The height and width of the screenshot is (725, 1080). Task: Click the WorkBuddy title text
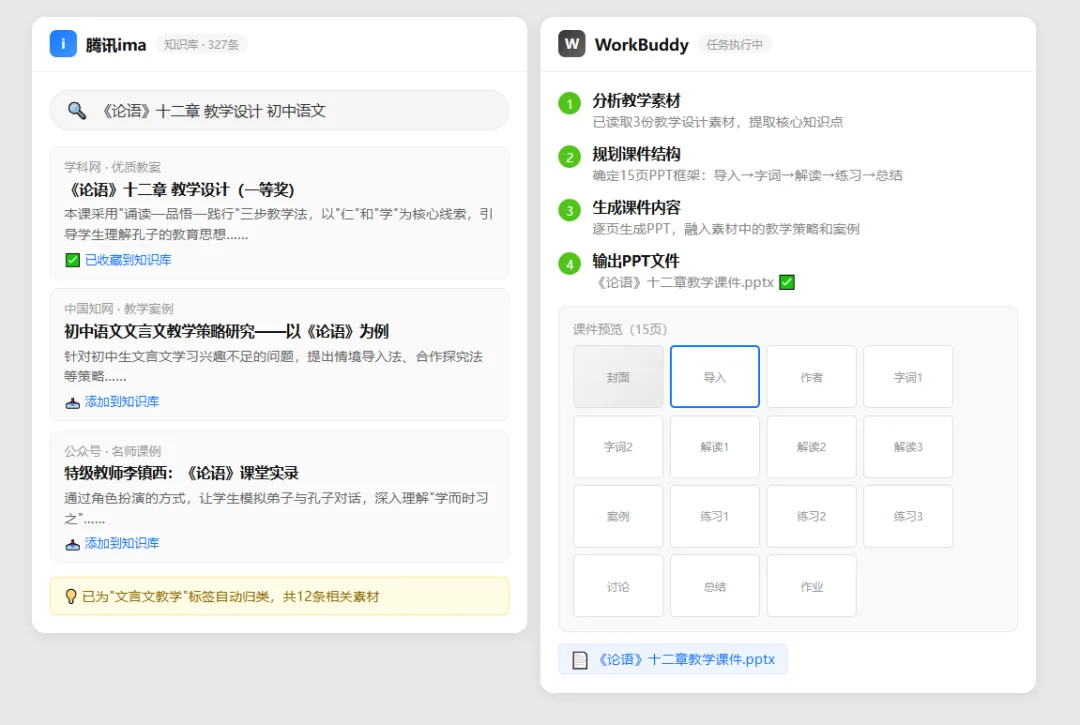click(x=641, y=45)
